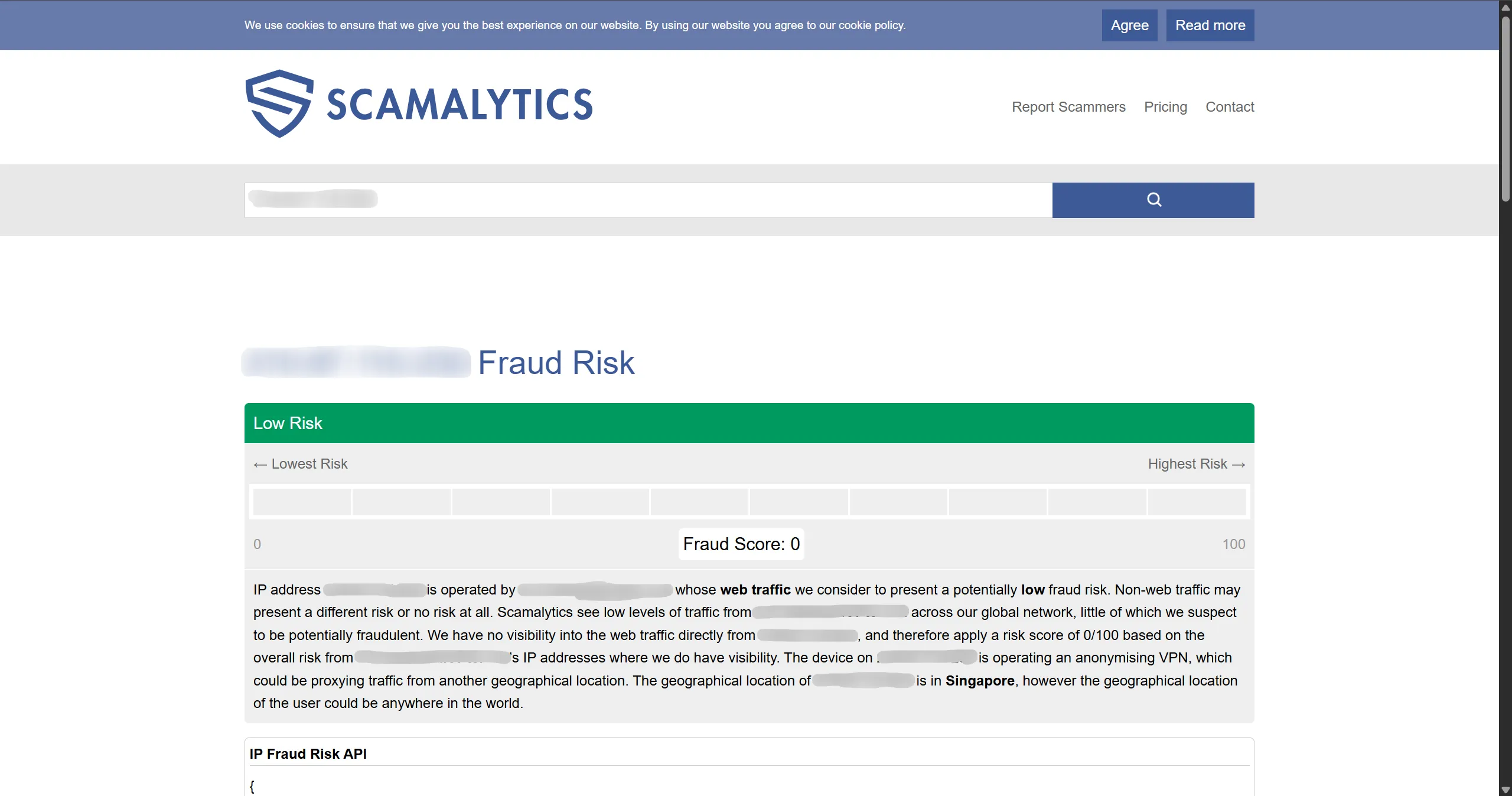Click the scrollbar up arrow
The height and width of the screenshot is (796, 1512).
coord(1506,8)
